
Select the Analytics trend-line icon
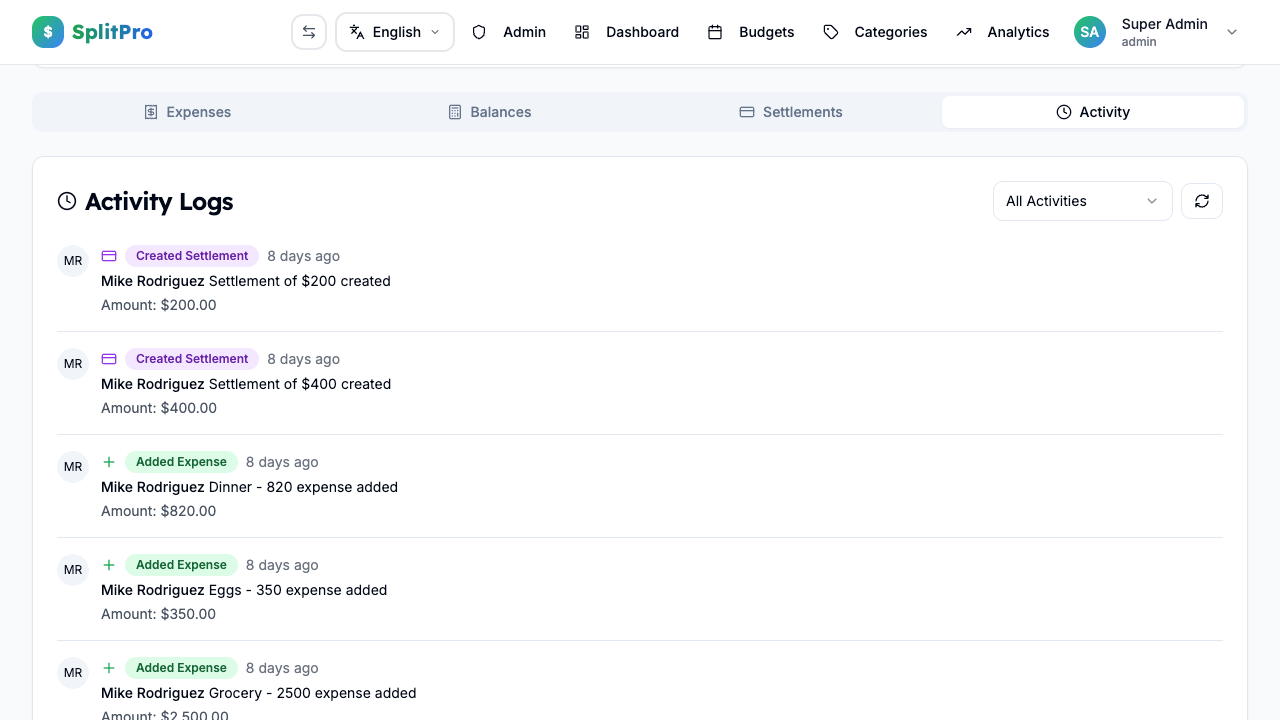963,31
